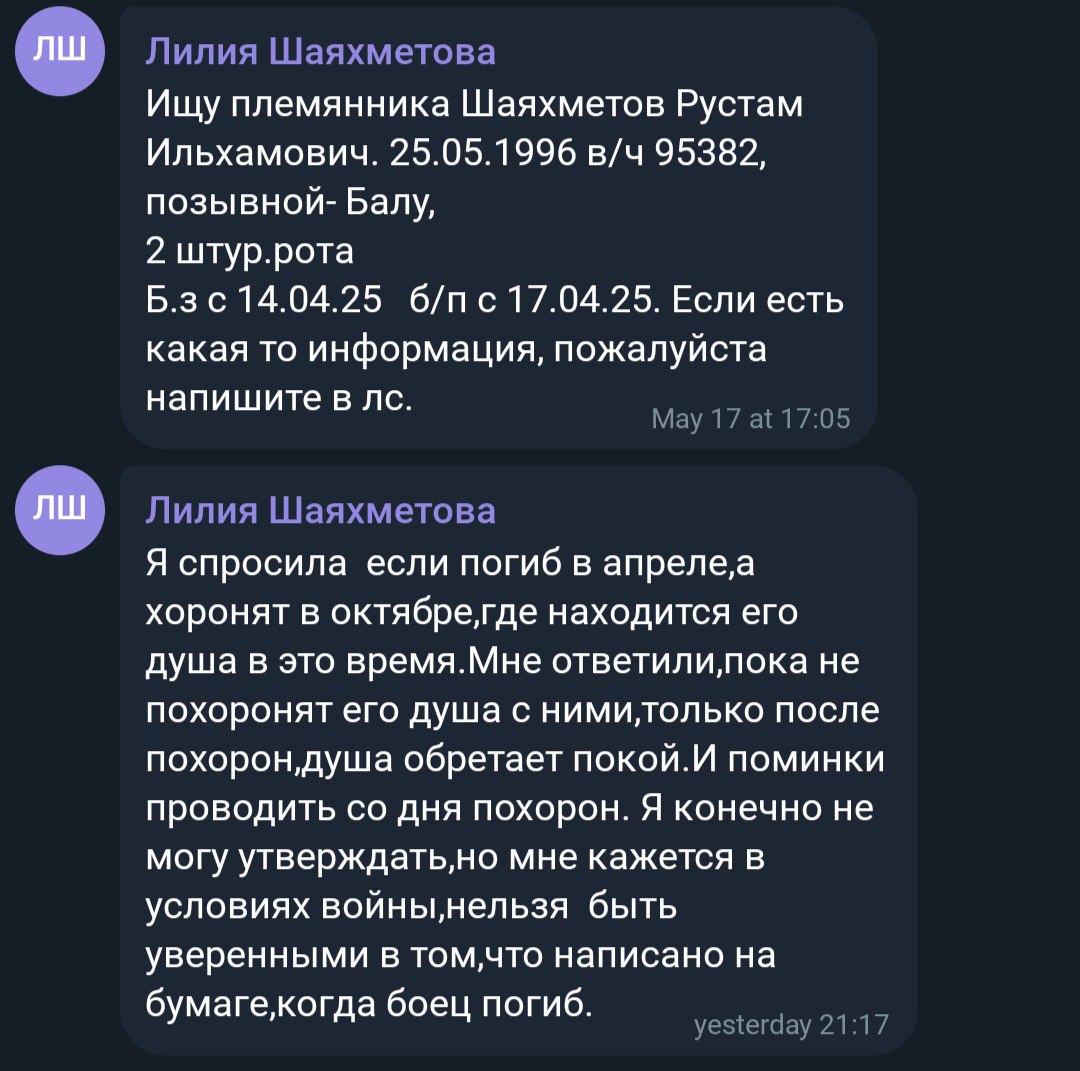Screen dimensions: 1080x1071
Task: Click the '2 штур.рота' line
Action: coord(250,250)
